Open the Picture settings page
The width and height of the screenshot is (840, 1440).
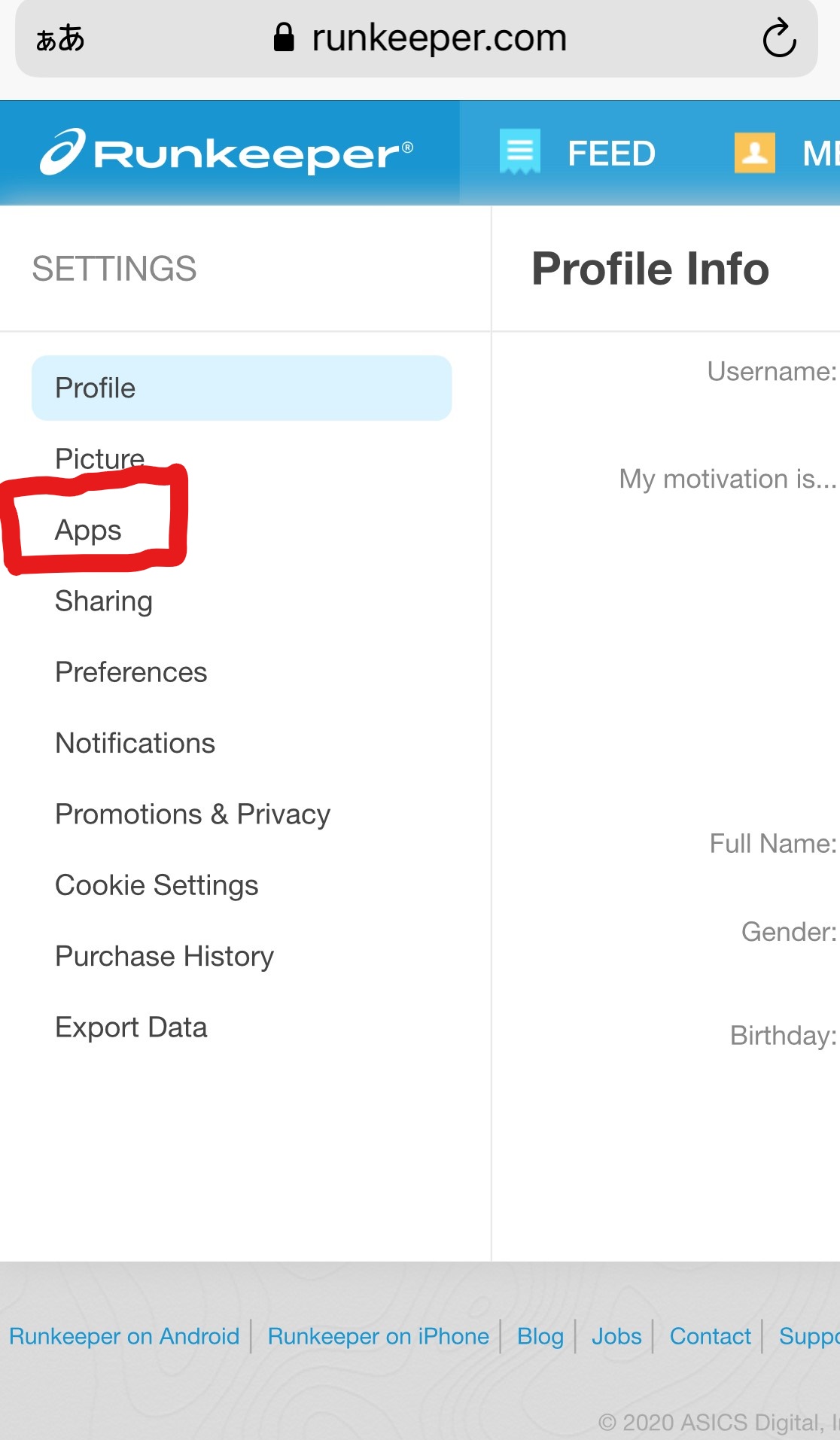tap(99, 458)
